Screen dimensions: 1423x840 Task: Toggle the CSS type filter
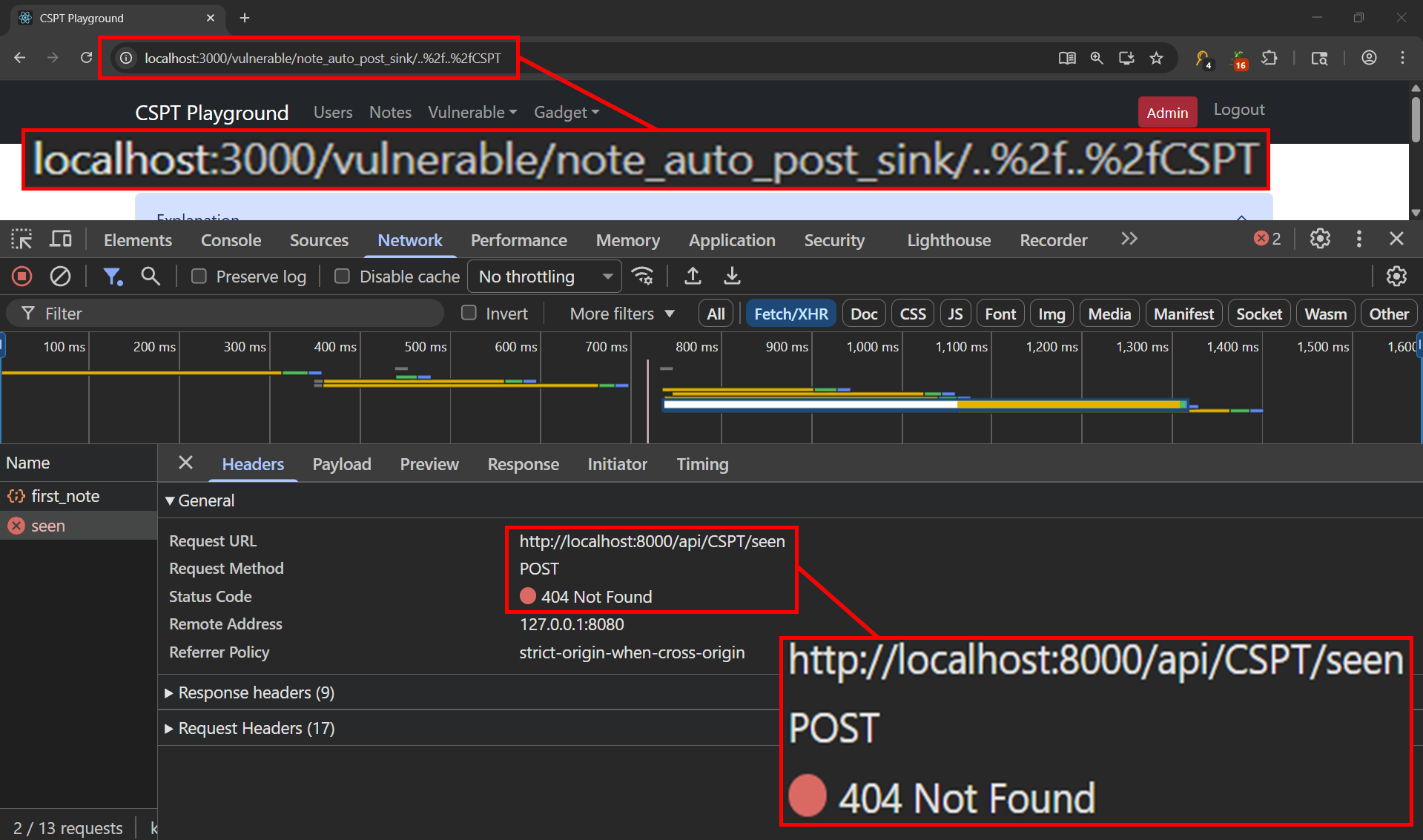[x=913, y=314]
